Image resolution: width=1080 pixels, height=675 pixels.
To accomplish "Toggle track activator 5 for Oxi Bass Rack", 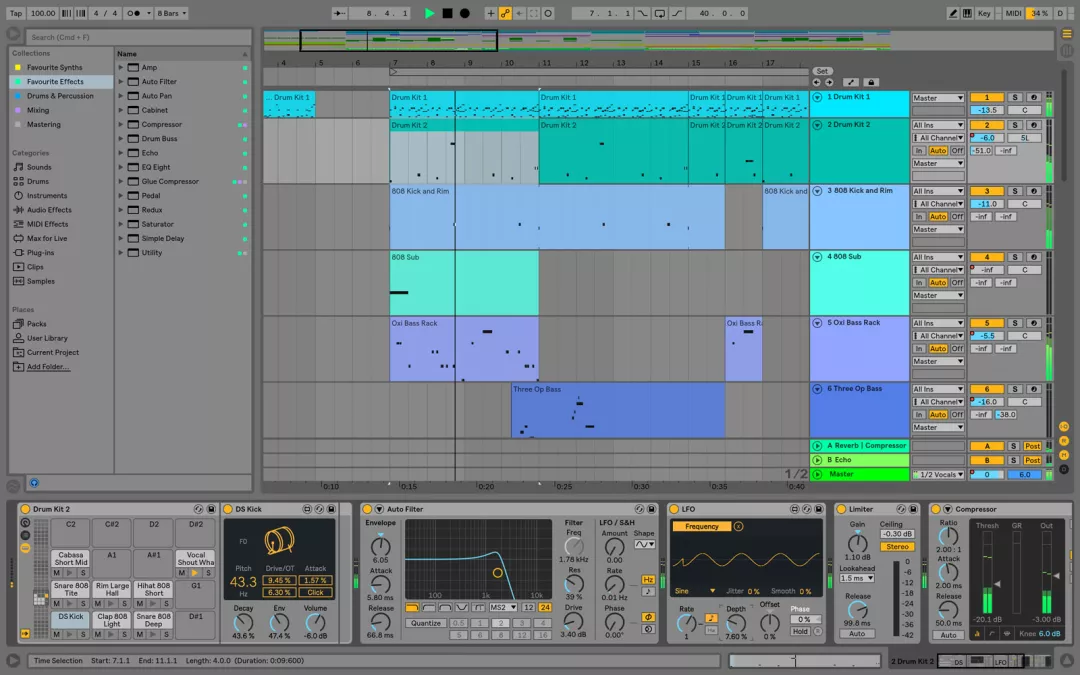I will click(986, 323).
